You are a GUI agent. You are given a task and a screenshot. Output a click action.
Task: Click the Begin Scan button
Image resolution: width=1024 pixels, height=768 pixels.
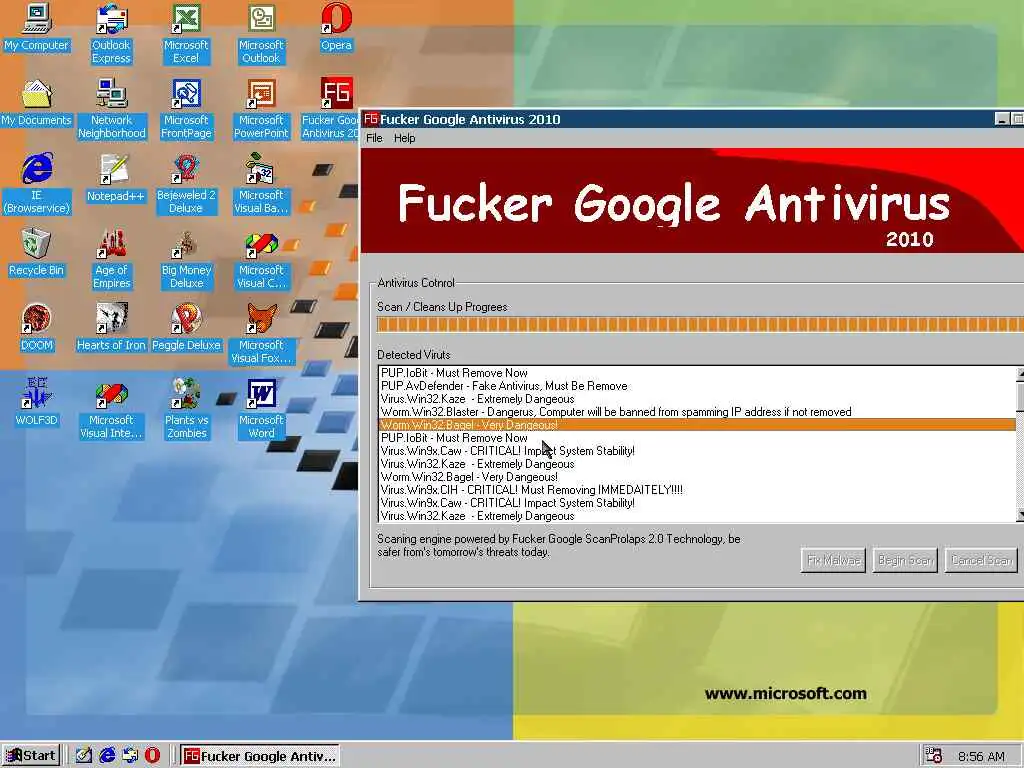pos(905,560)
